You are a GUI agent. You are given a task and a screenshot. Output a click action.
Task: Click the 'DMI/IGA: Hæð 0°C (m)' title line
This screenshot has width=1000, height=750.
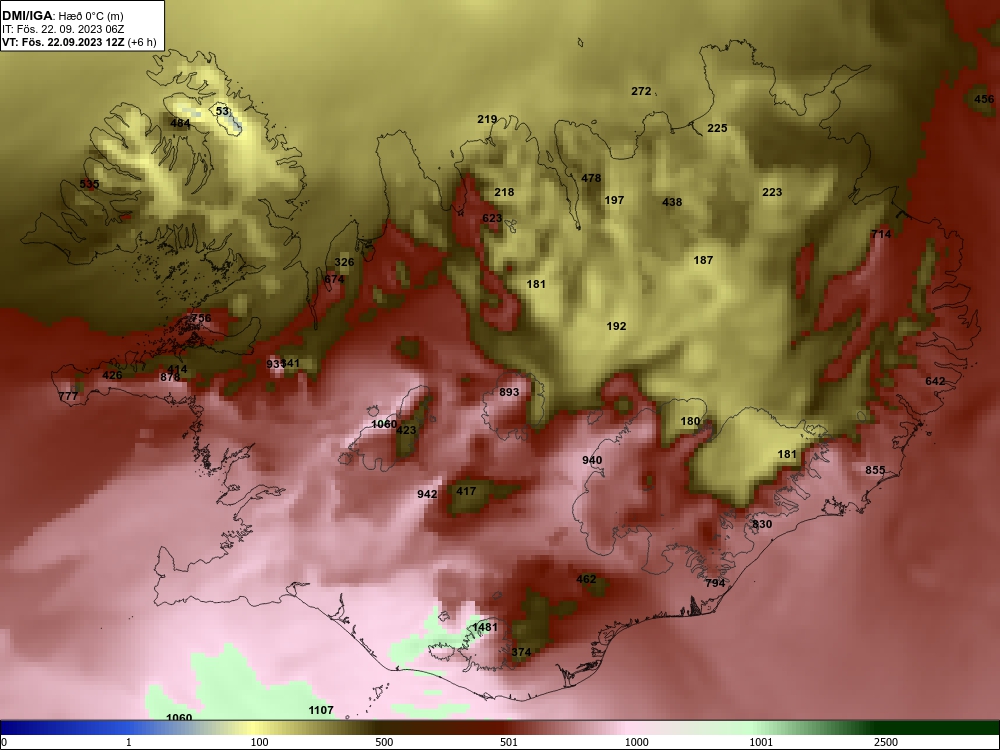point(63,16)
